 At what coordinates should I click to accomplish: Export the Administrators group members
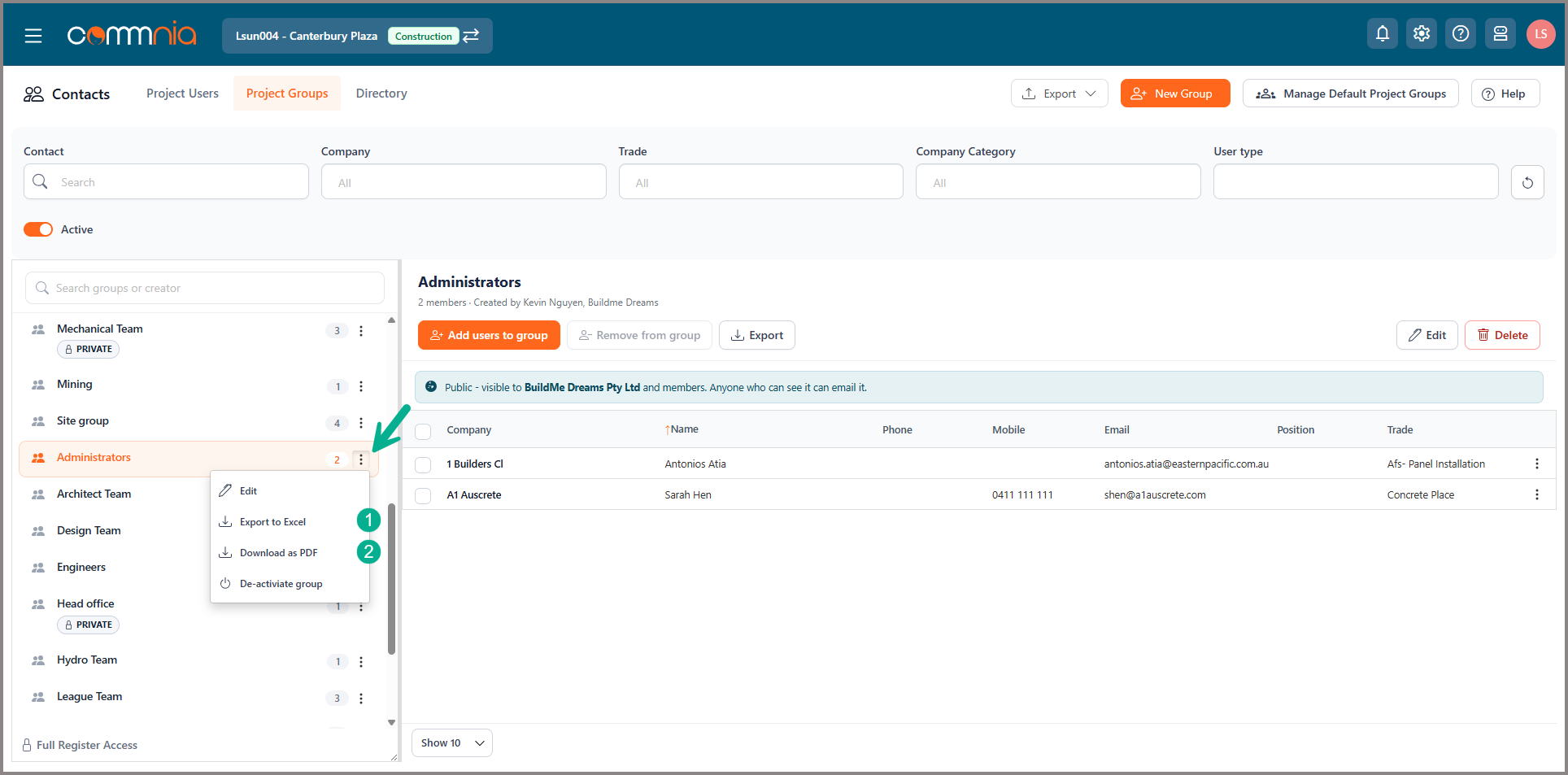pyautogui.click(x=757, y=335)
